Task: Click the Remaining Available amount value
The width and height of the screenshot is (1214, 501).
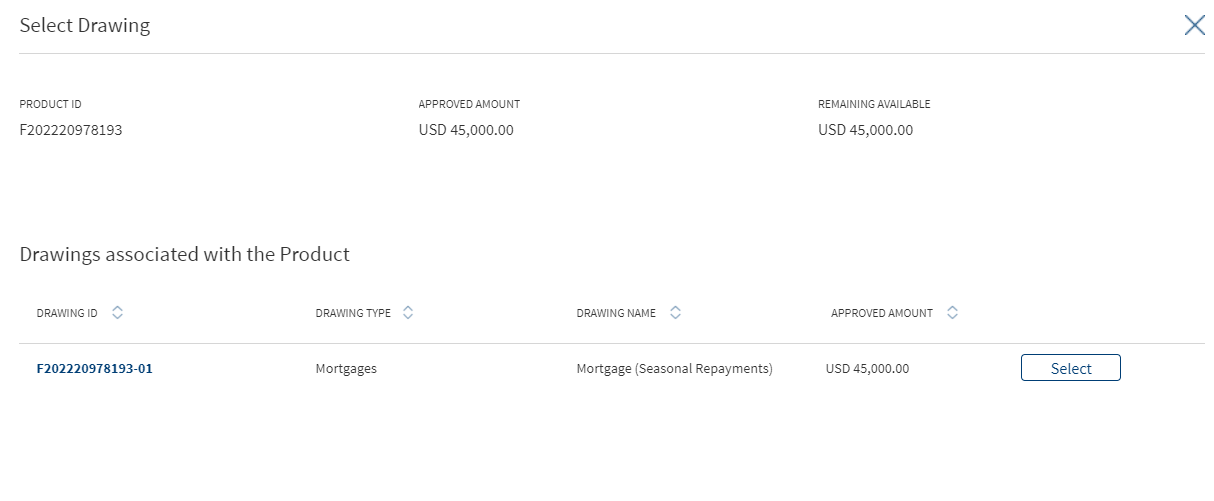Action: click(x=865, y=130)
